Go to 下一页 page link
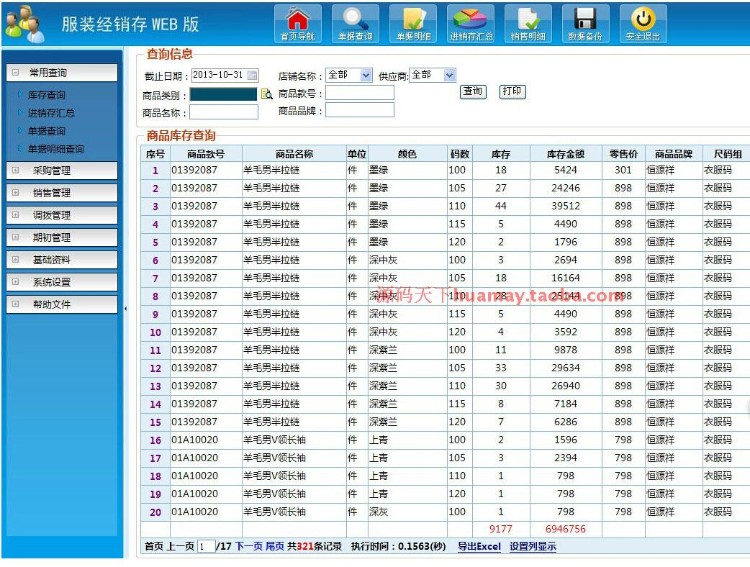Viewport: 750px width, 567px height. [x=249, y=546]
